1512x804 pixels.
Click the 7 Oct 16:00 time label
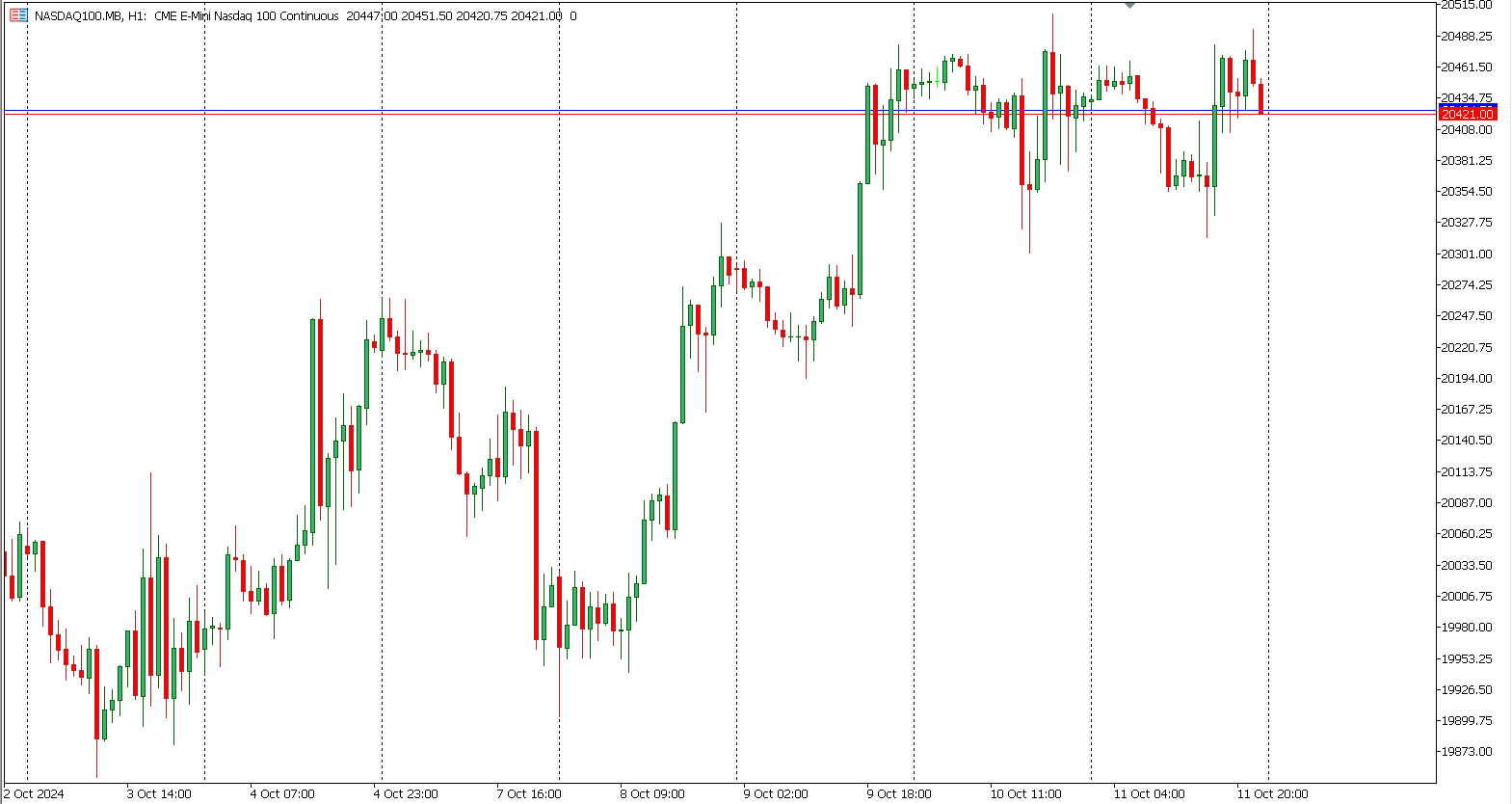click(x=529, y=794)
